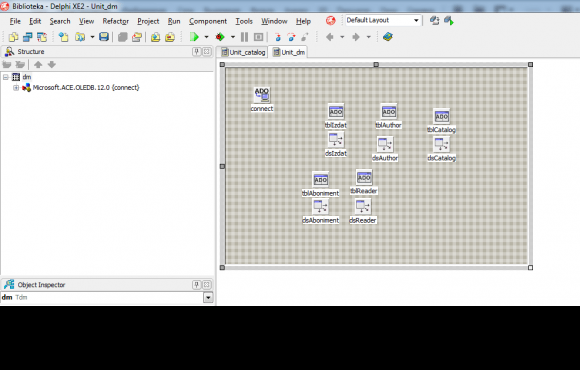
Task: Collapse the dm tree node
Action: [6, 77]
